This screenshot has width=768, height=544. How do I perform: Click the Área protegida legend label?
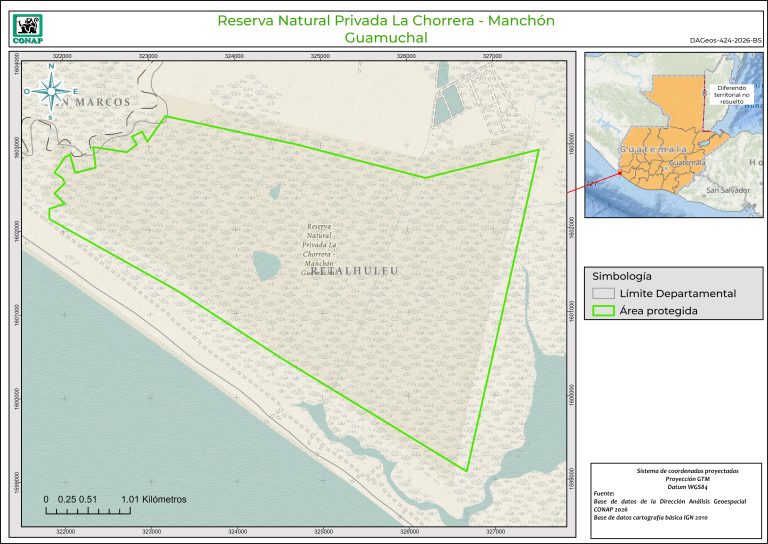(x=658, y=312)
